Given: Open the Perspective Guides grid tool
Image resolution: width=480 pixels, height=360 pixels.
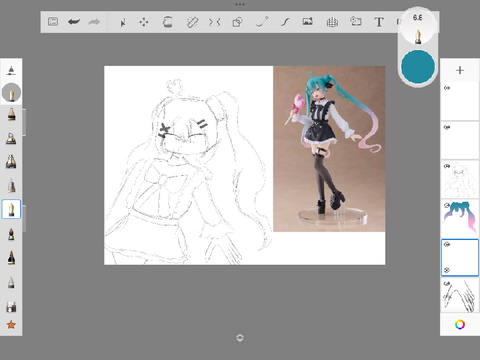Looking at the screenshot, I should click(332, 22).
